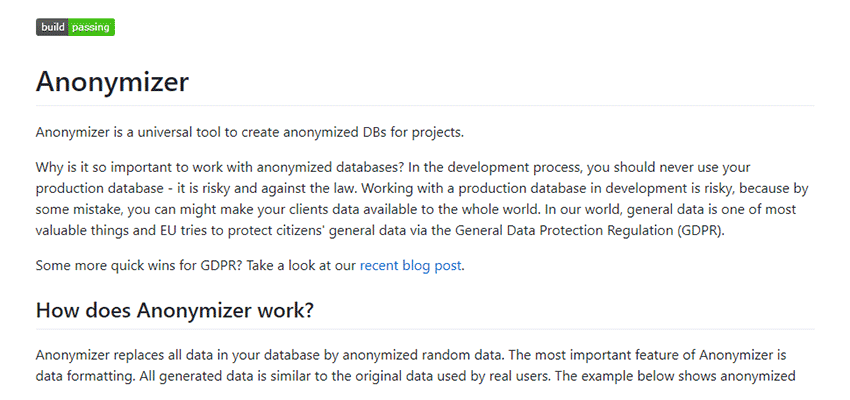850x400 pixels.
Task: Click the divider under "How does Anonymizer work?"
Action: (x=425, y=329)
